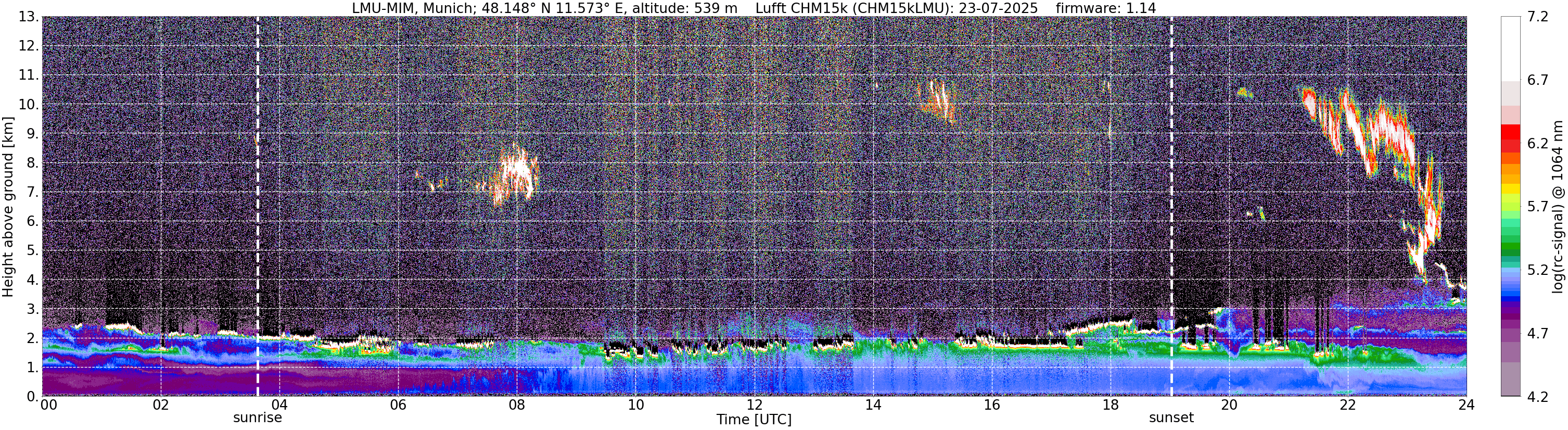Click the "9." height axis tick label

click(32, 134)
